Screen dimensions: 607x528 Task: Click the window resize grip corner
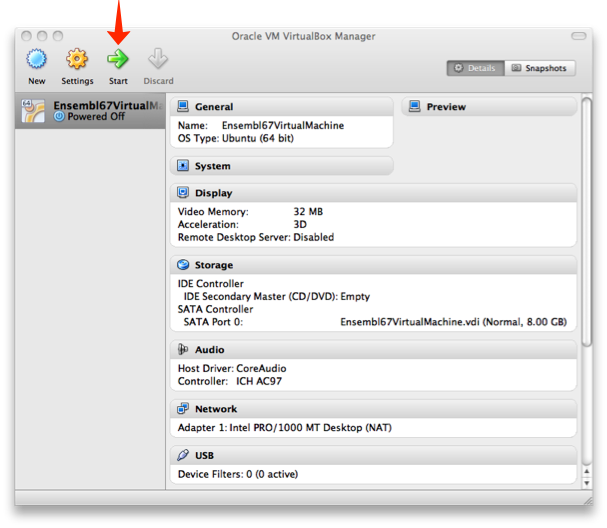coord(587,500)
